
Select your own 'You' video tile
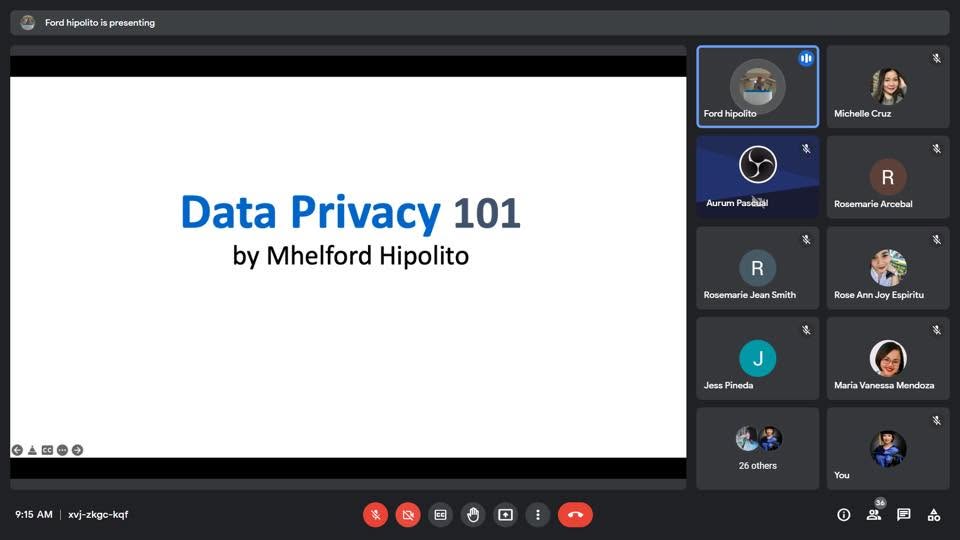tap(888, 449)
